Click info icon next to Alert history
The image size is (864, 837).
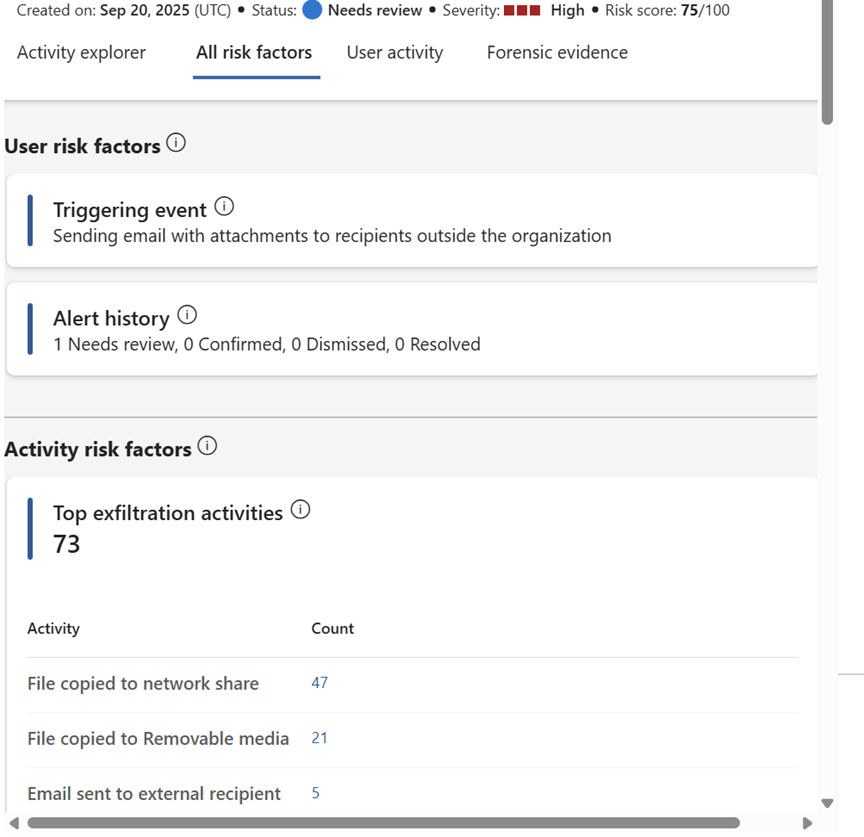(x=187, y=315)
